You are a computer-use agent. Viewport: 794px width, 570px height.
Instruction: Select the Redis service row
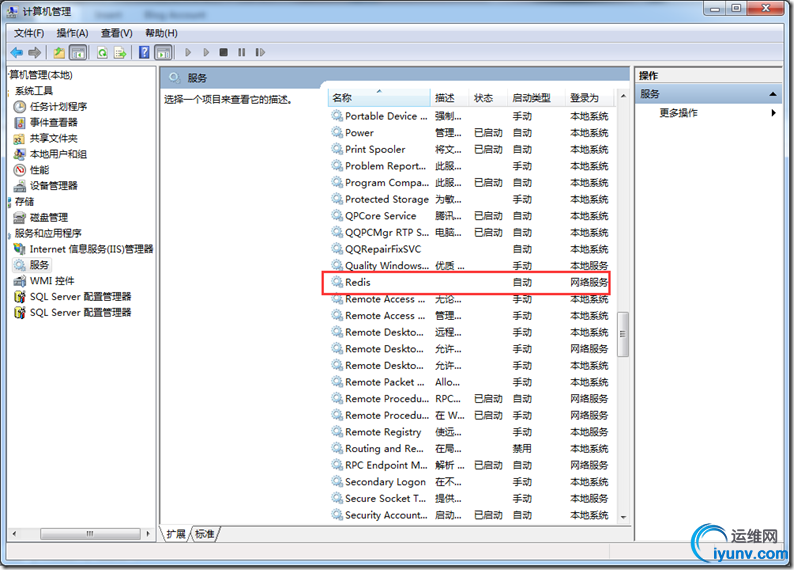click(x=469, y=282)
